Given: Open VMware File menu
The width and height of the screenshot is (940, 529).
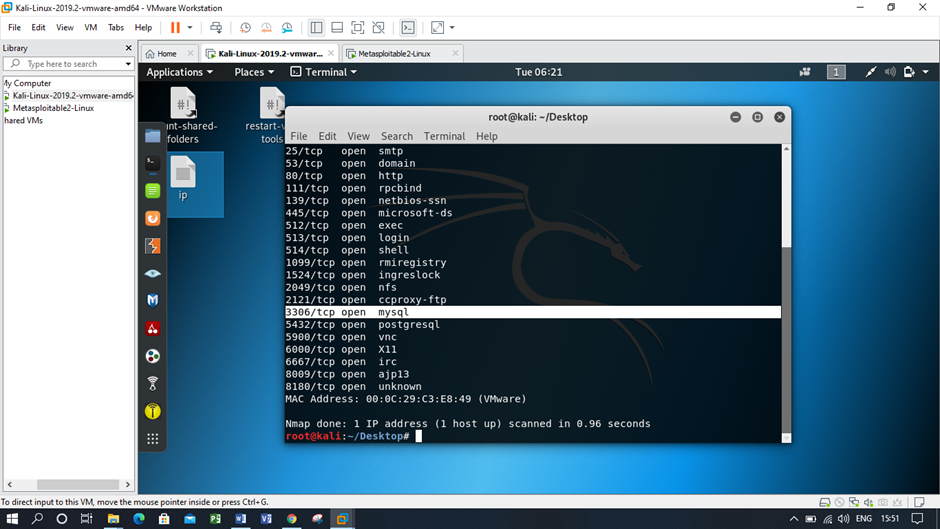Looking at the screenshot, I should [x=14, y=28].
